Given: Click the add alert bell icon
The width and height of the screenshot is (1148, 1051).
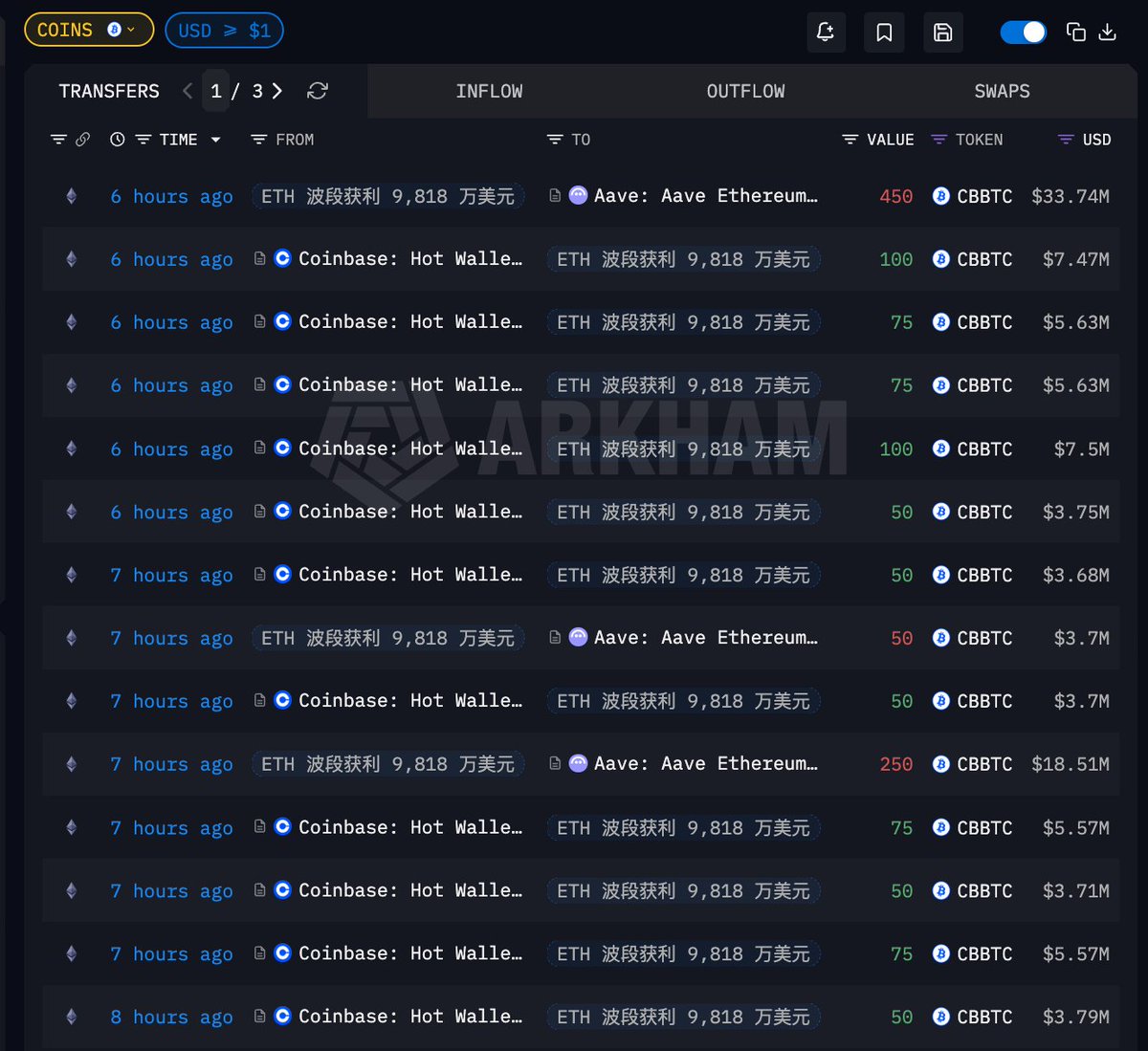Looking at the screenshot, I should tap(825, 33).
